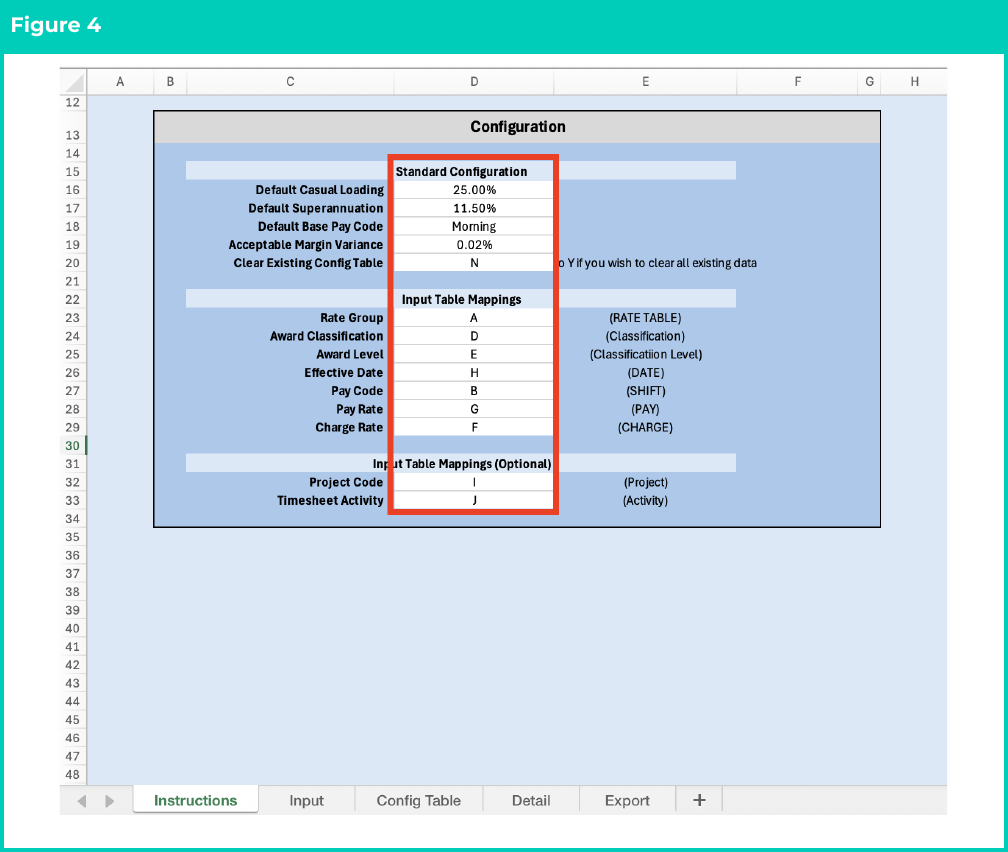The image size is (1008, 852).
Task: Click the Timesheet Activity label
Action: tap(330, 500)
